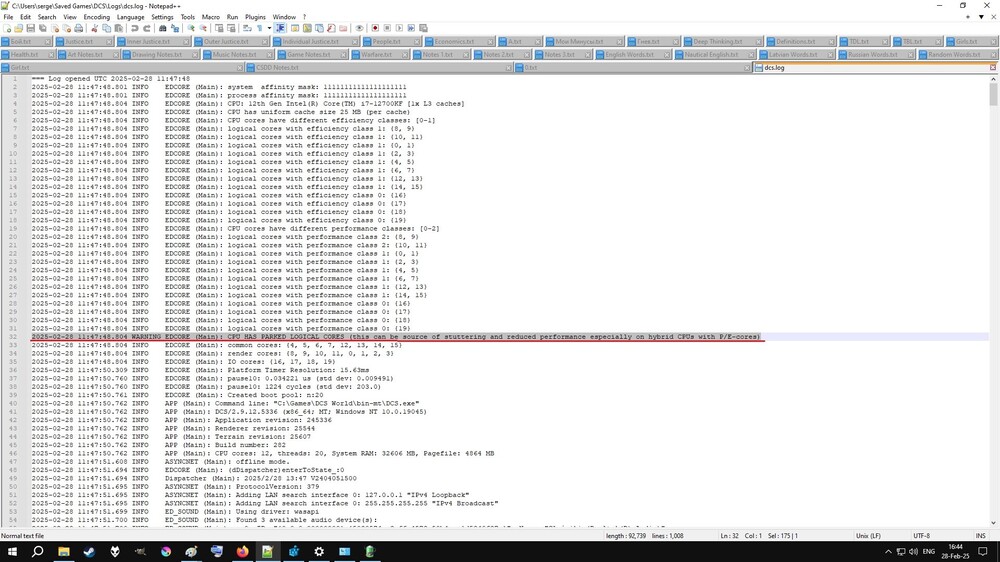Viewport: 1000px width, 562px height.
Task: Close the People.txt tab
Action: (x=416, y=41)
